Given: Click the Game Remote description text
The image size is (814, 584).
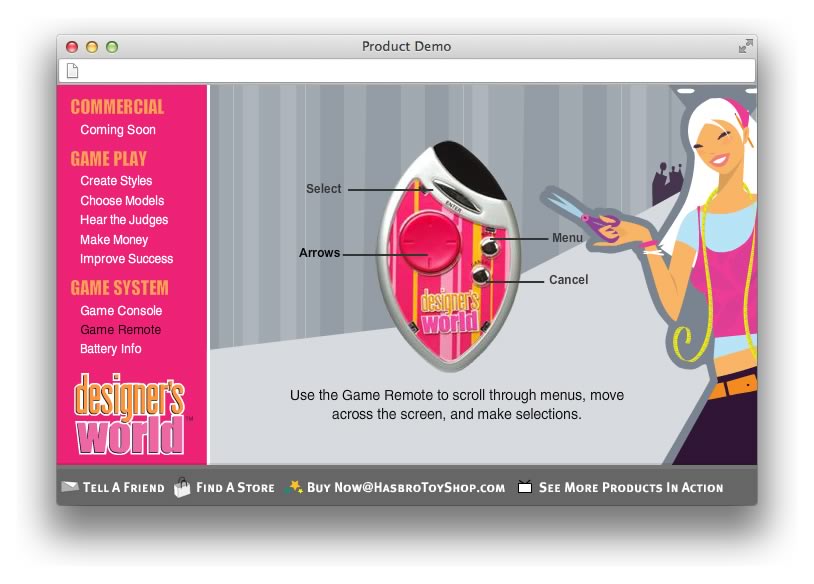Looking at the screenshot, I should click(x=457, y=404).
